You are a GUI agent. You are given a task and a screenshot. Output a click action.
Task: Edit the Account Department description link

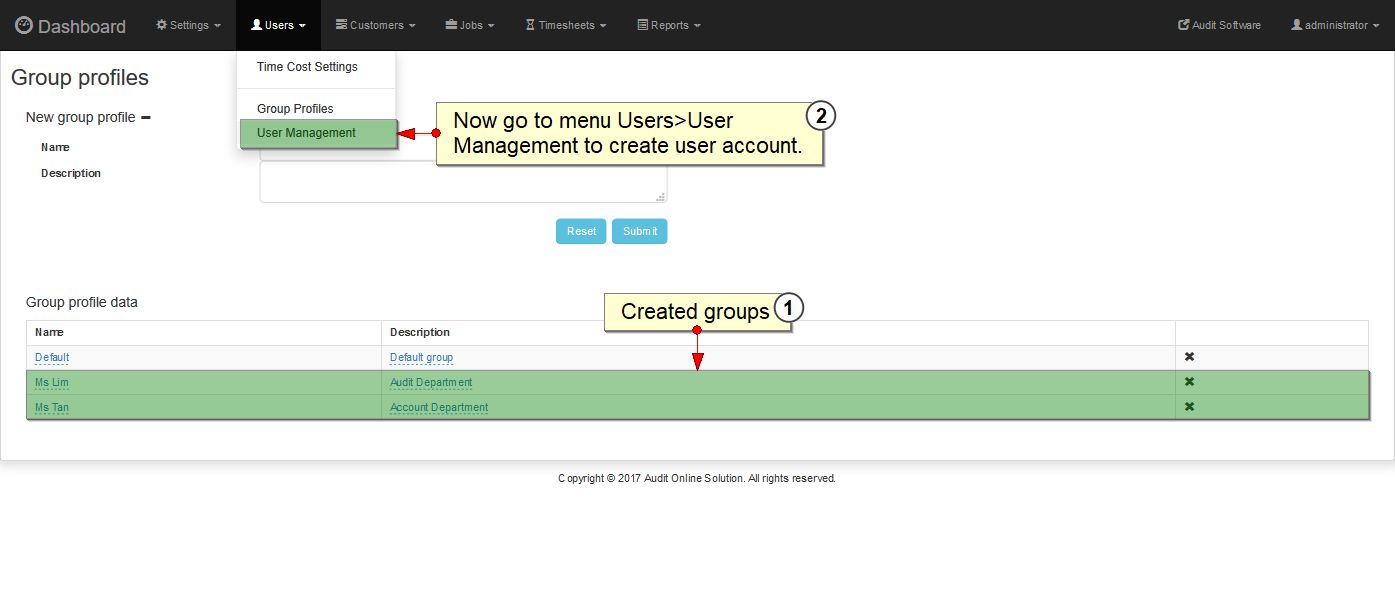(439, 407)
